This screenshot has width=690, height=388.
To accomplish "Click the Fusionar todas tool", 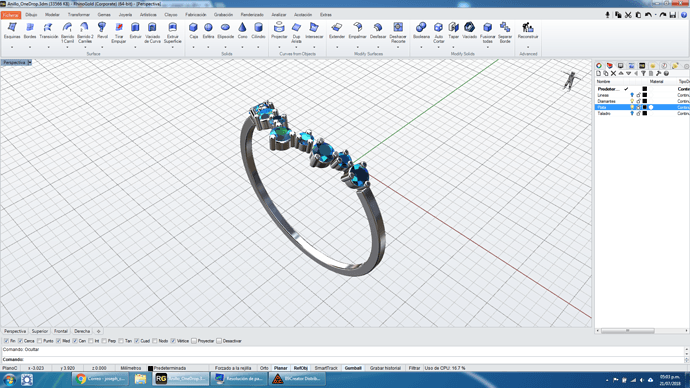I will coord(488,33).
